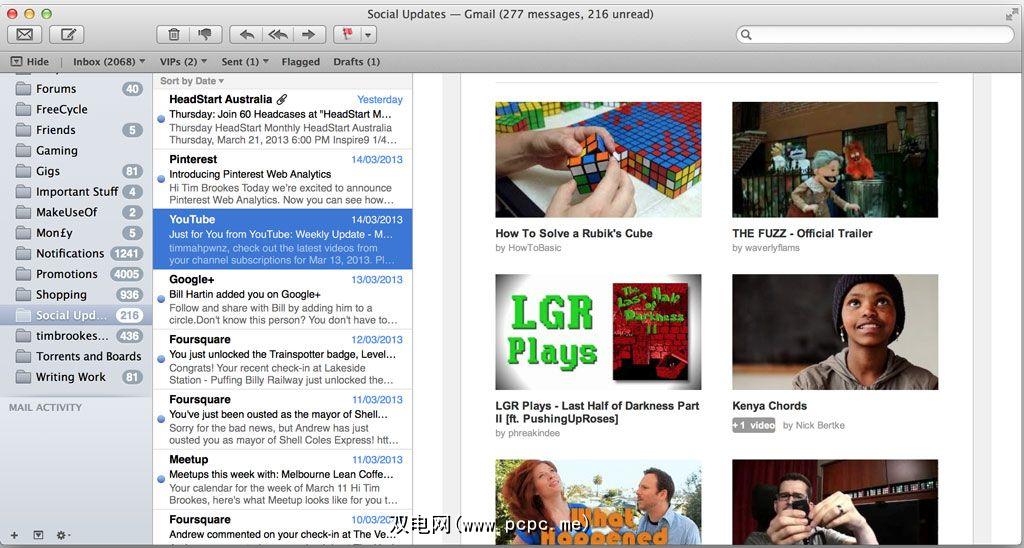Switch to Drafts (1) mailbox
Viewport: 1024px width, 548px height.
(x=357, y=61)
